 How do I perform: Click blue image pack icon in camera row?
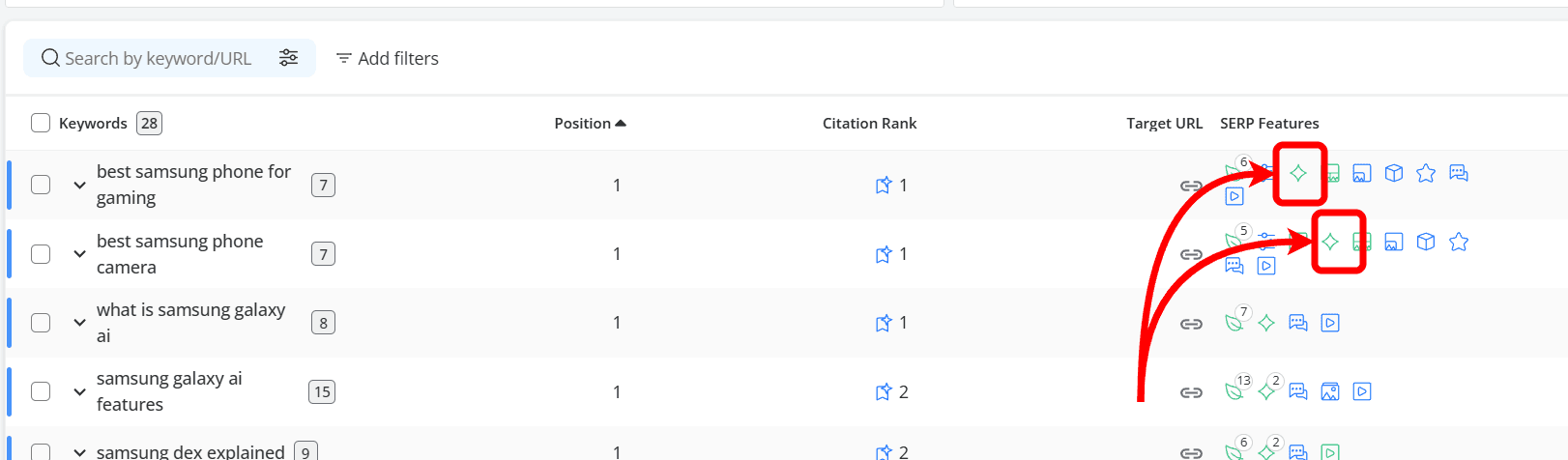point(1394,242)
